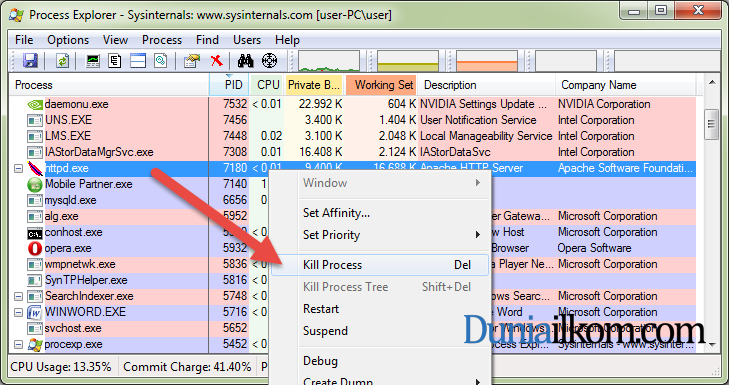This screenshot has width=729, height=385.
Task: Sort by the PID column header
Action: tap(229, 85)
